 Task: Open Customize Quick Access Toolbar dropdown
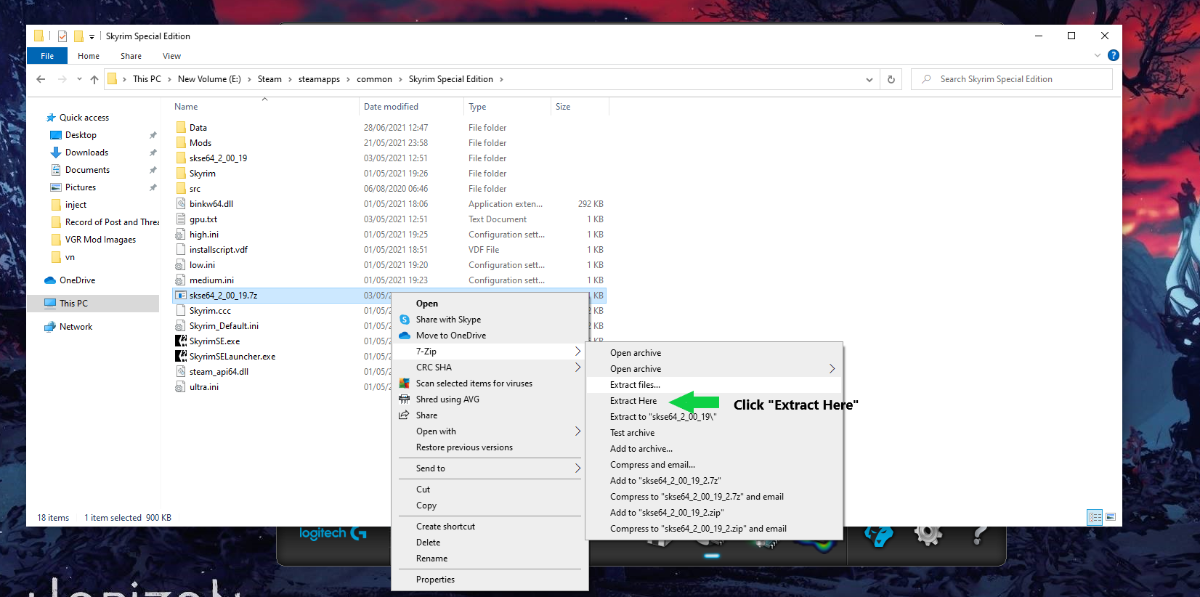(x=92, y=36)
